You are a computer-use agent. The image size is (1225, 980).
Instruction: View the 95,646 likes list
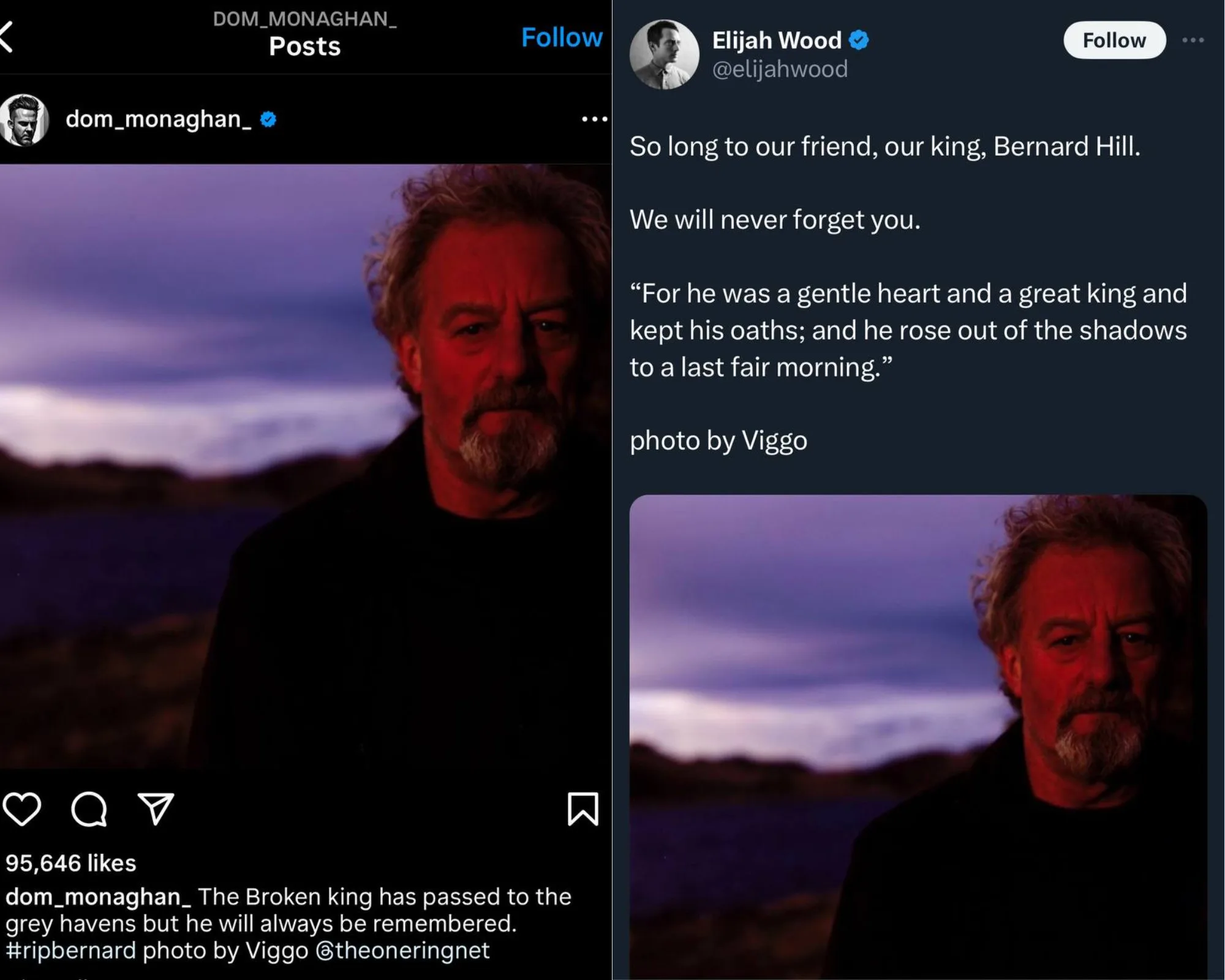71,863
